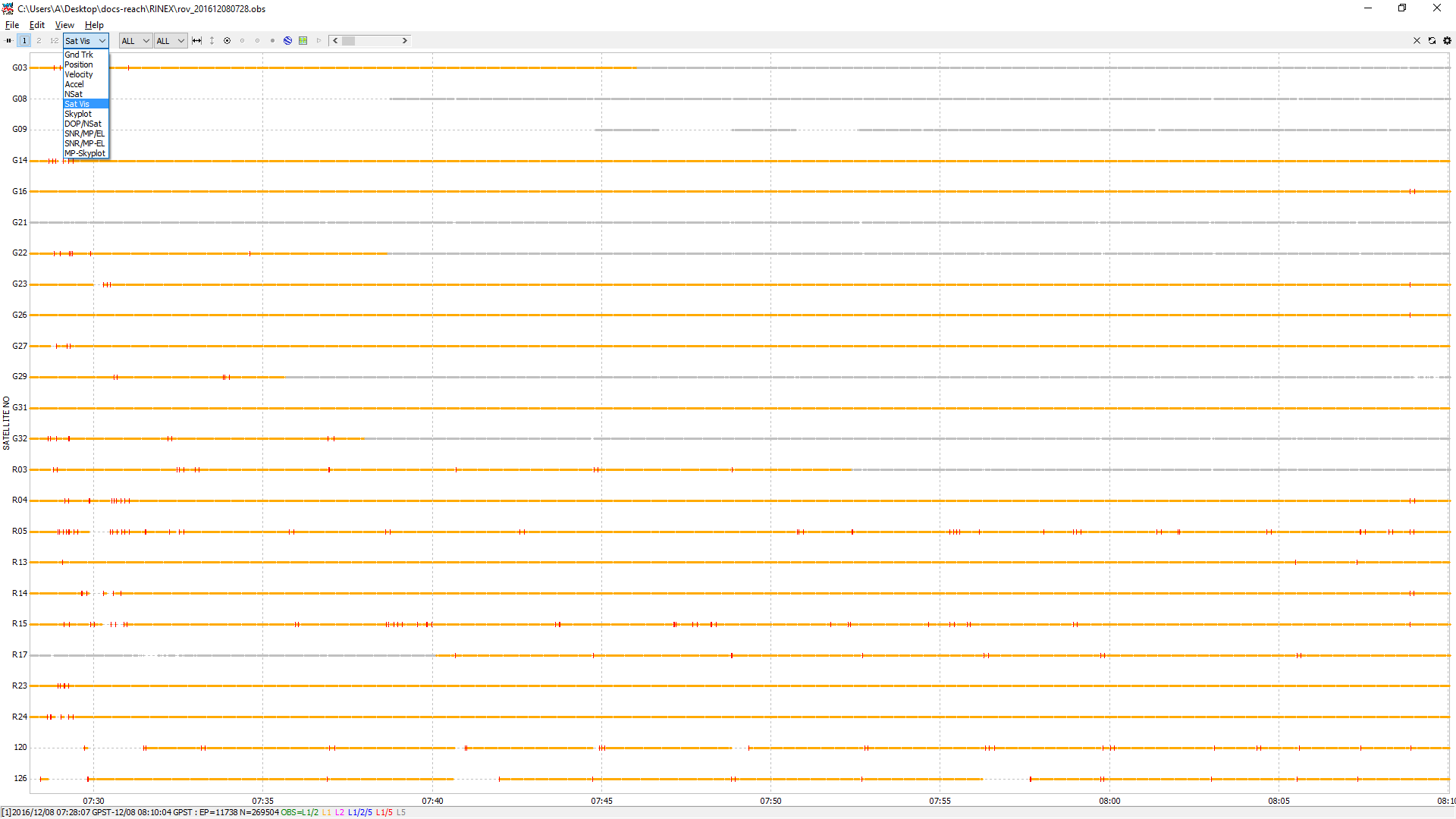Click the magenta L2 legend in status bar
This screenshot has height=819, width=1456.
(x=340, y=812)
